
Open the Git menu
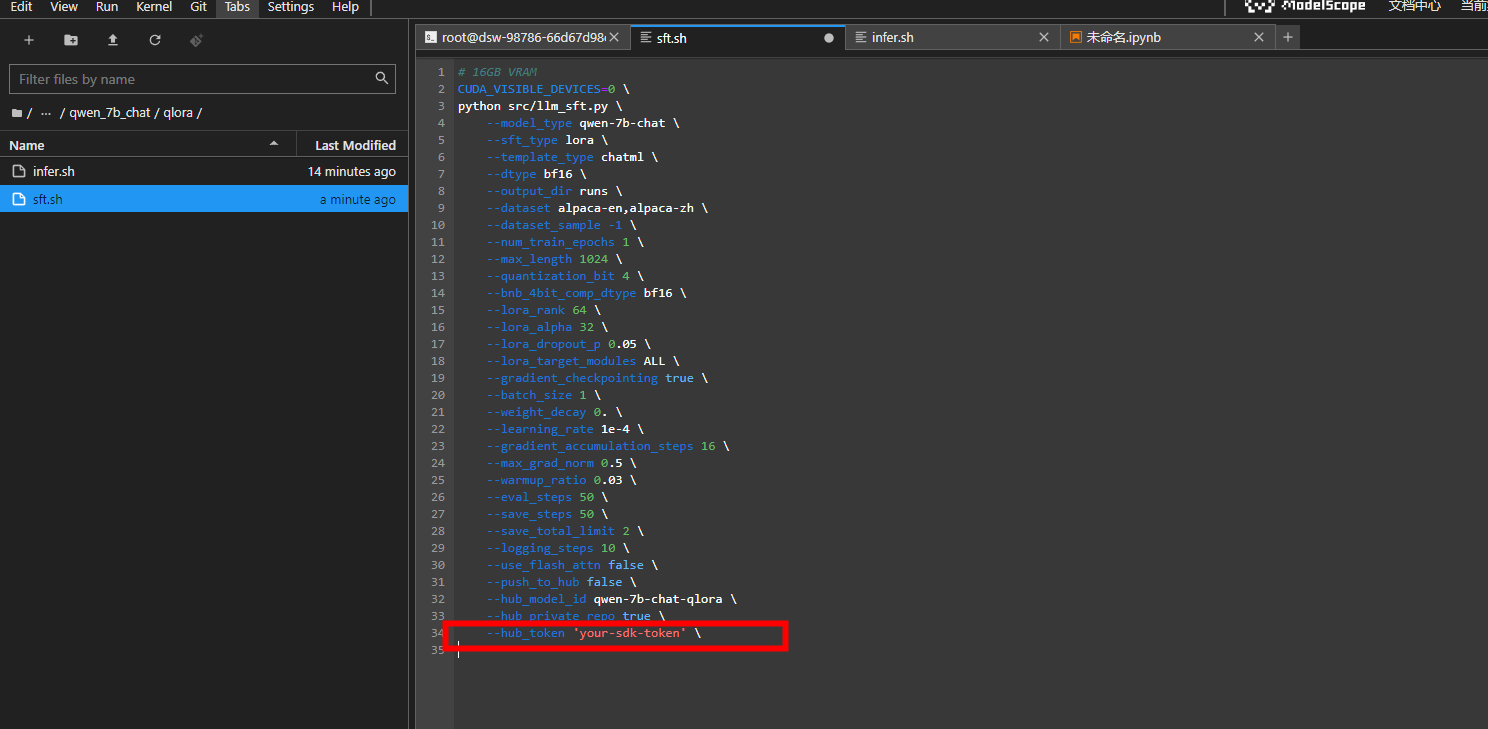[x=199, y=7]
